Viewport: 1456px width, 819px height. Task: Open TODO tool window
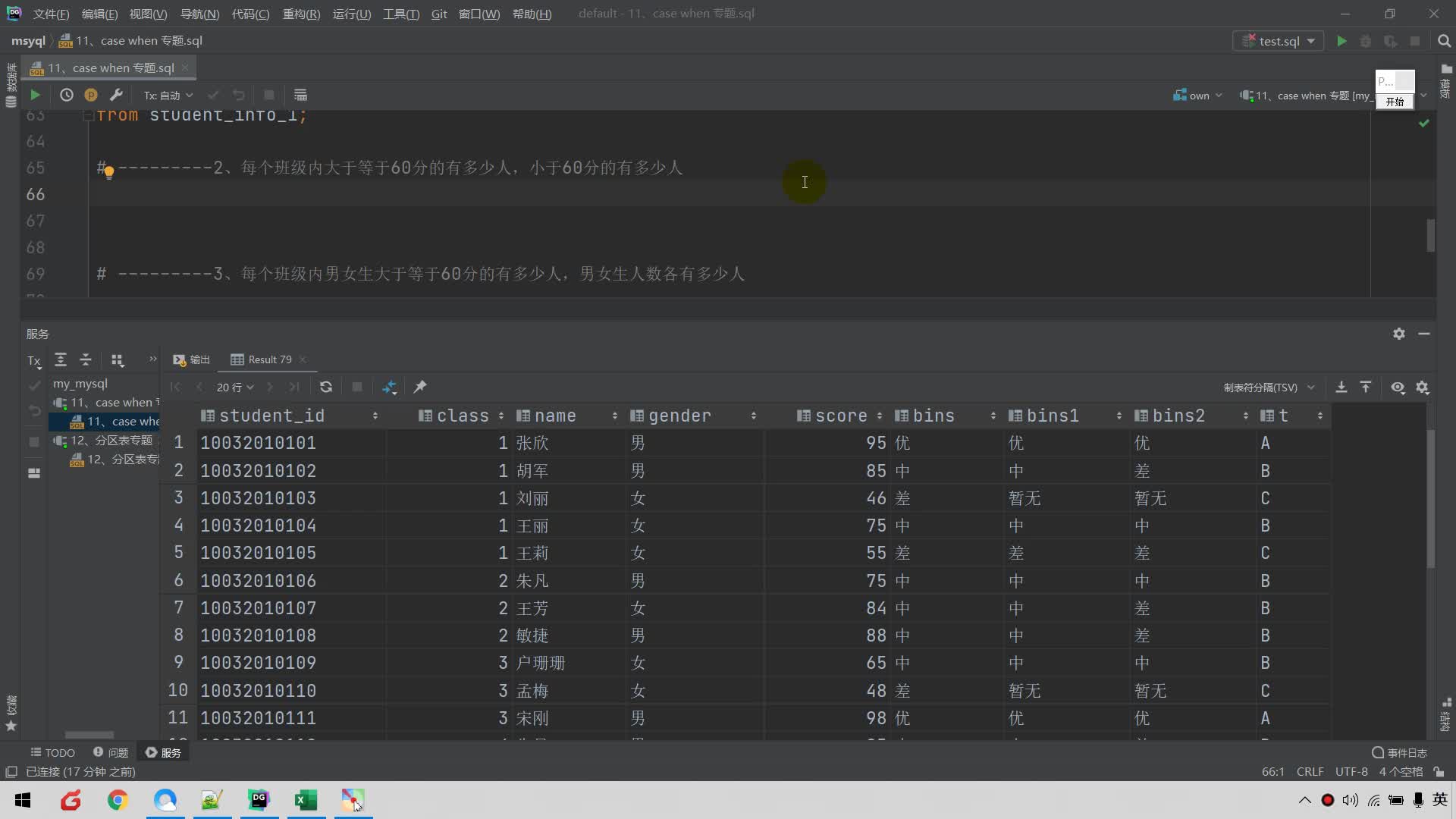pyautogui.click(x=52, y=752)
